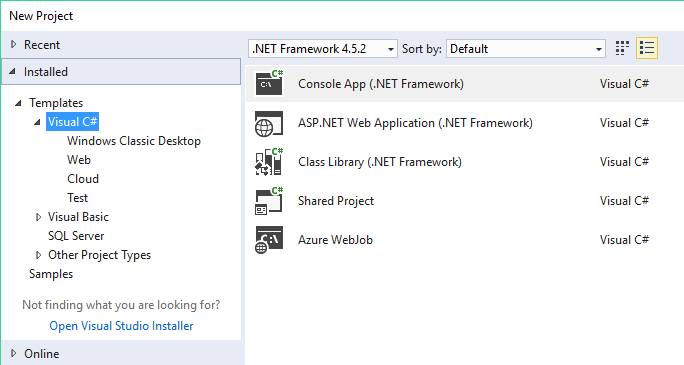Click the Console App template icon
Screen dimensions: 684x365
click(269, 83)
